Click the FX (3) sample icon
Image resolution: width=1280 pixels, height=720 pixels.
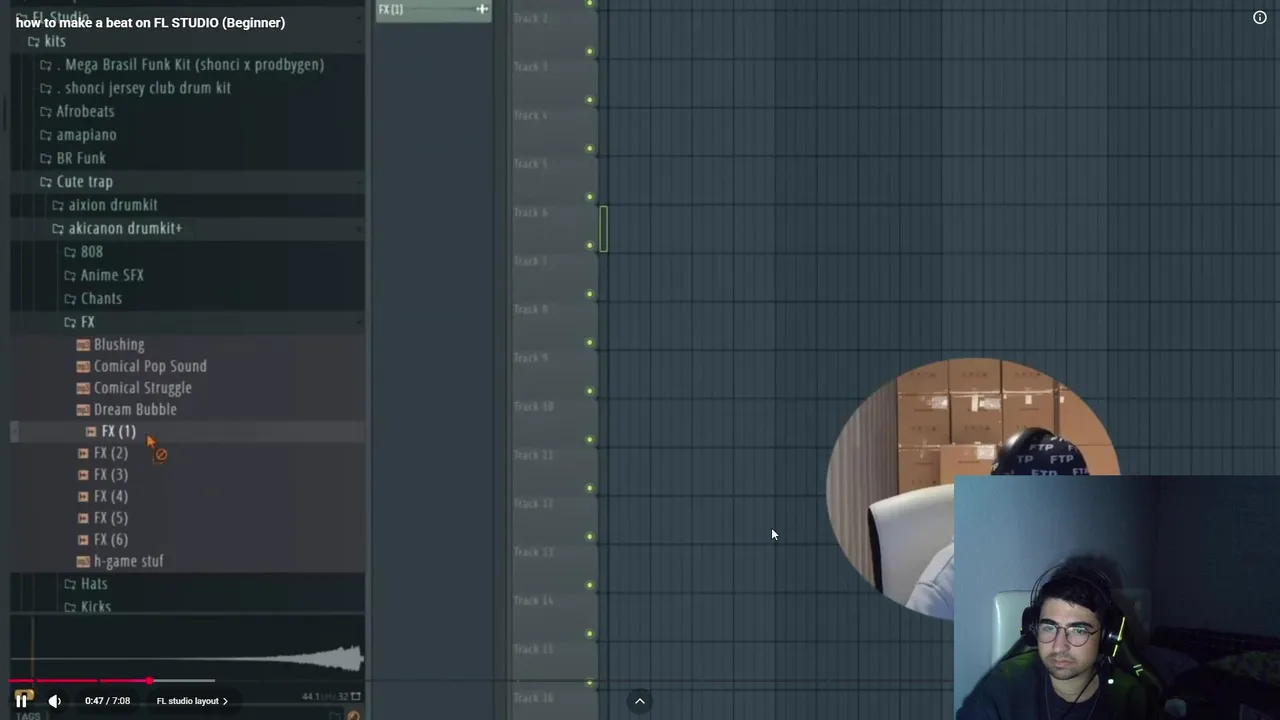[83, 475]
